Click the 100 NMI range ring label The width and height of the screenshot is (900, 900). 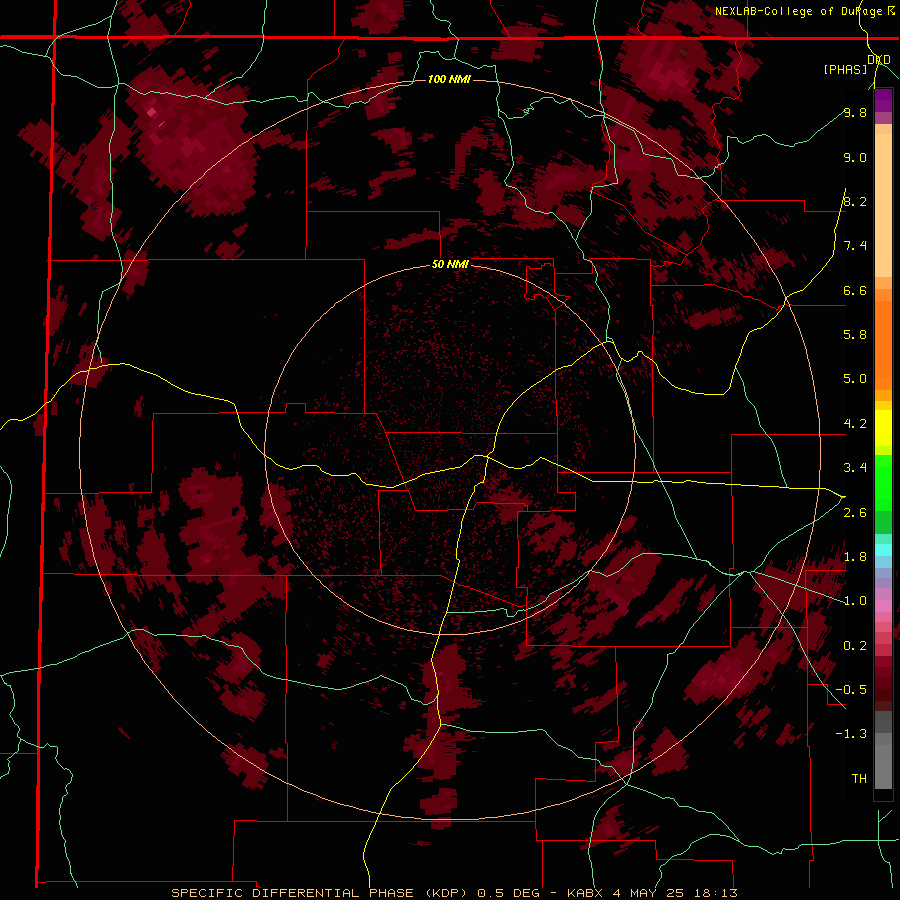pos(449,79)
